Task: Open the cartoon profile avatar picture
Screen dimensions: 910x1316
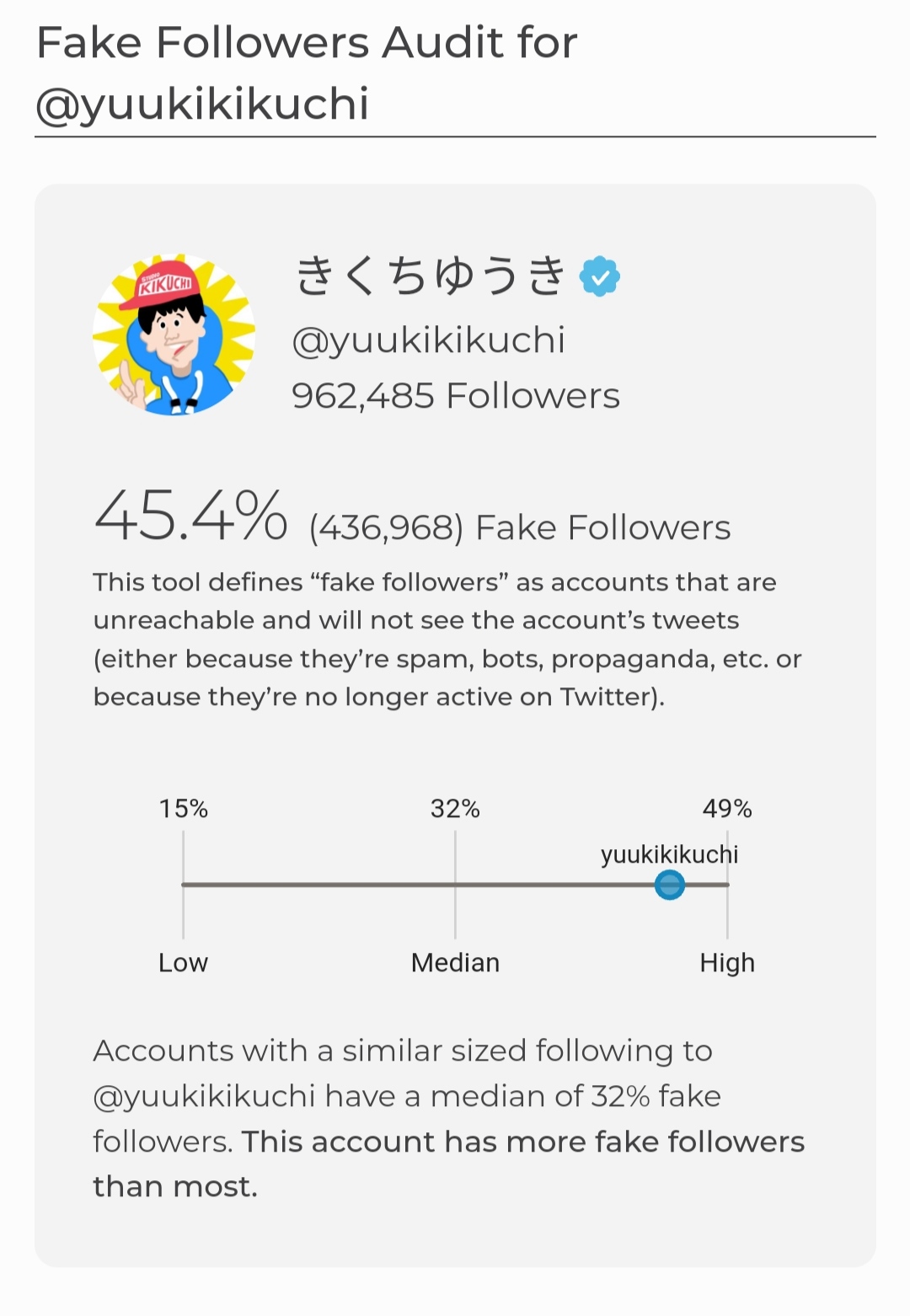Action: point(174,334)
